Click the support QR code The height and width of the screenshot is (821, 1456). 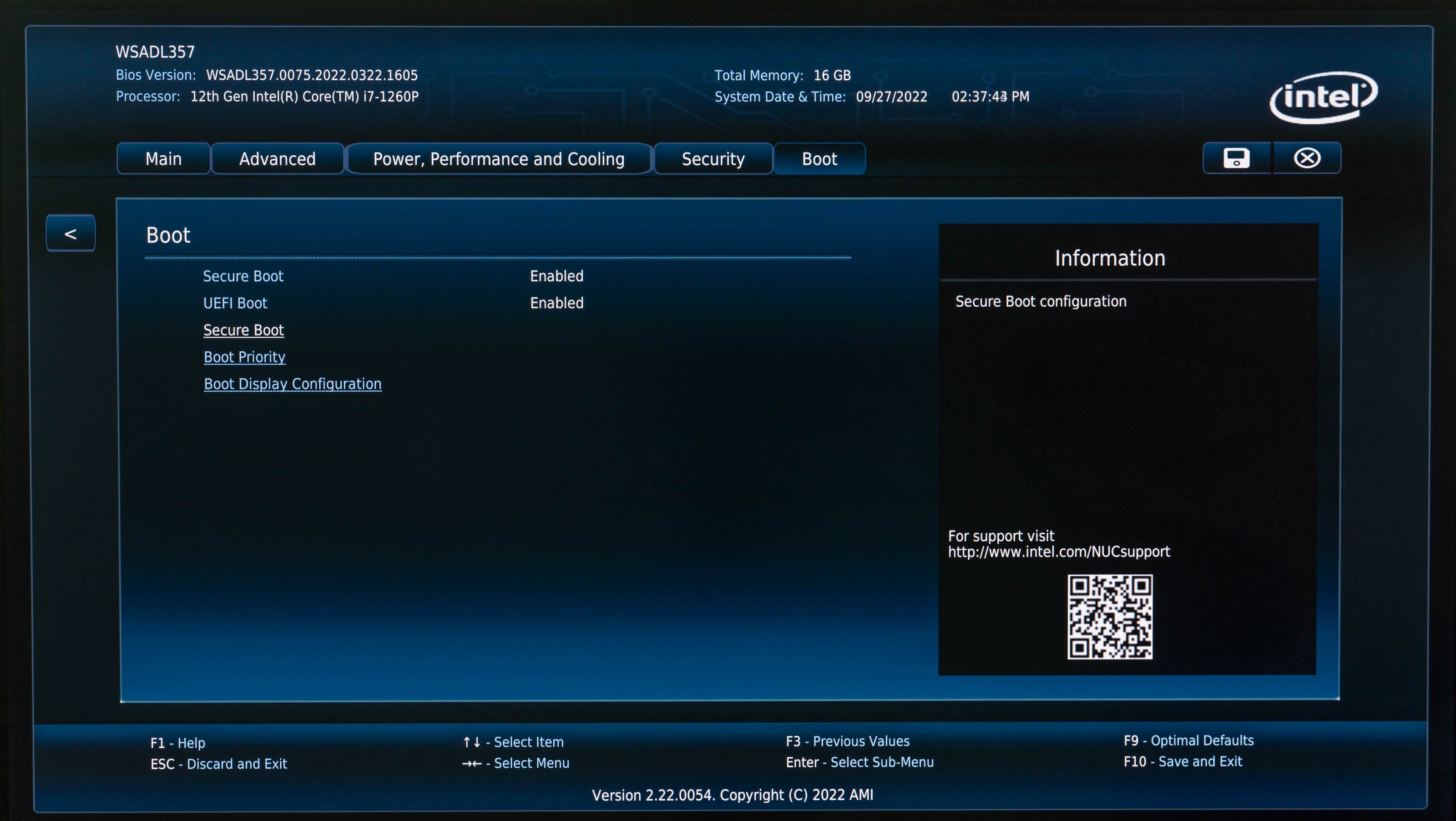pyautogui.click(x=1110, y=617)
